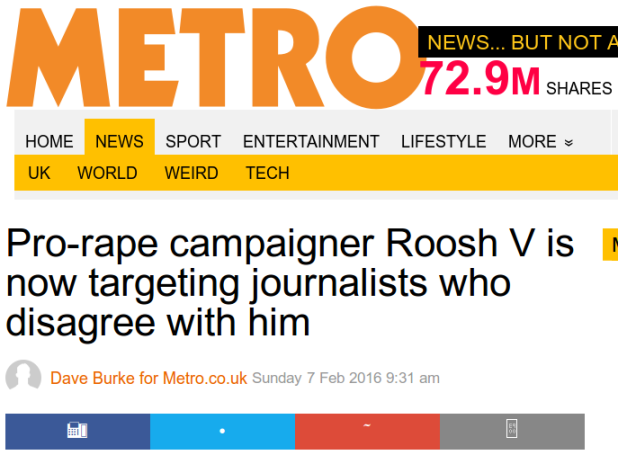The width and height of the screenshot is (618, 455).
Task: Click the black NEWS... BUT NOT banner
Action: (x=518, y=42)
